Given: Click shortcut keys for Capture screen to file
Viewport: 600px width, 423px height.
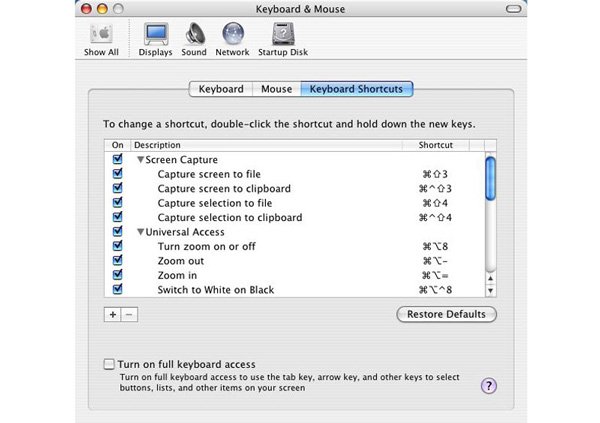Looking at the screenshot, I should 435,174.
